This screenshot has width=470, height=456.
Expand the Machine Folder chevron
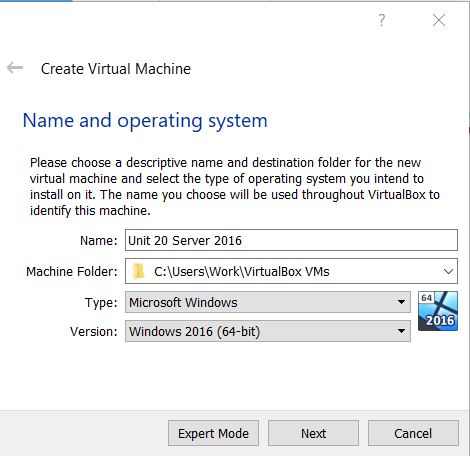click(x=448, y=271)
